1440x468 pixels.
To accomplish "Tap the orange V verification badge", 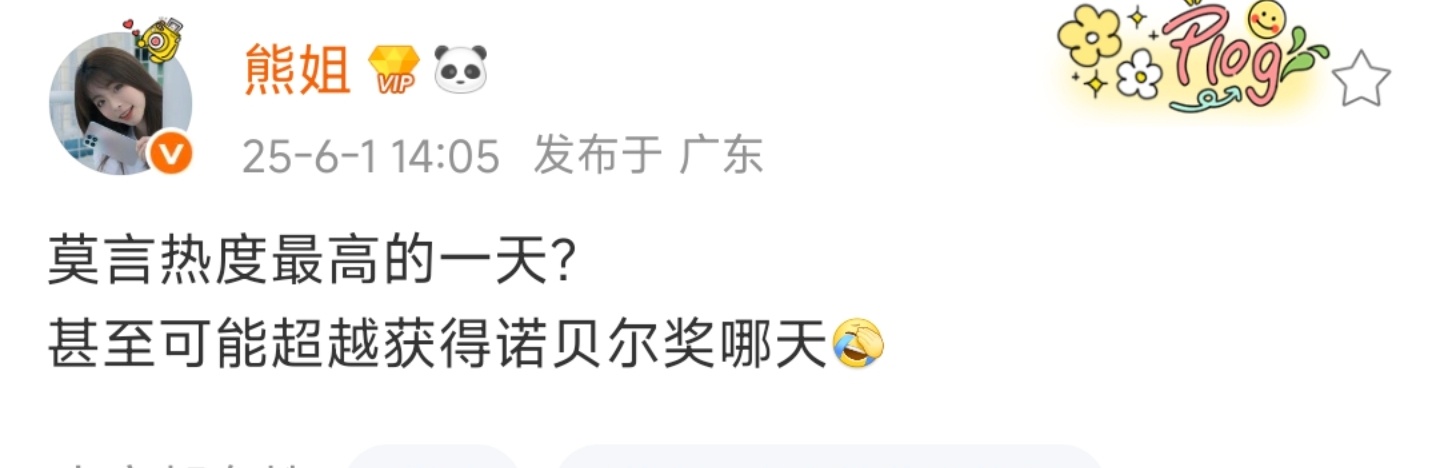I will (170, 154).
